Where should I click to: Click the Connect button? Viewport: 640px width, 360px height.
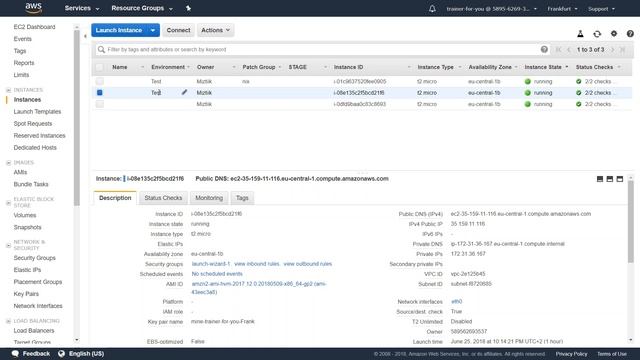(x=178, y=30)
